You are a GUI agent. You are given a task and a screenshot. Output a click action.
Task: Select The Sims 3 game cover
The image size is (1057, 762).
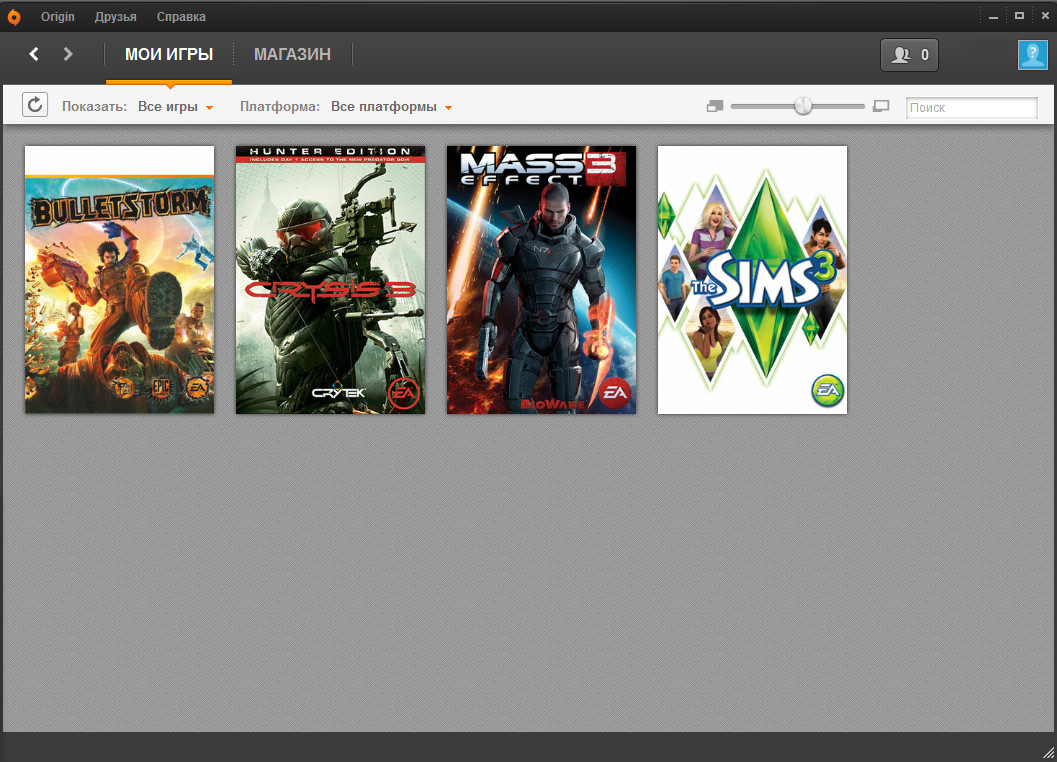click(752, 279)
